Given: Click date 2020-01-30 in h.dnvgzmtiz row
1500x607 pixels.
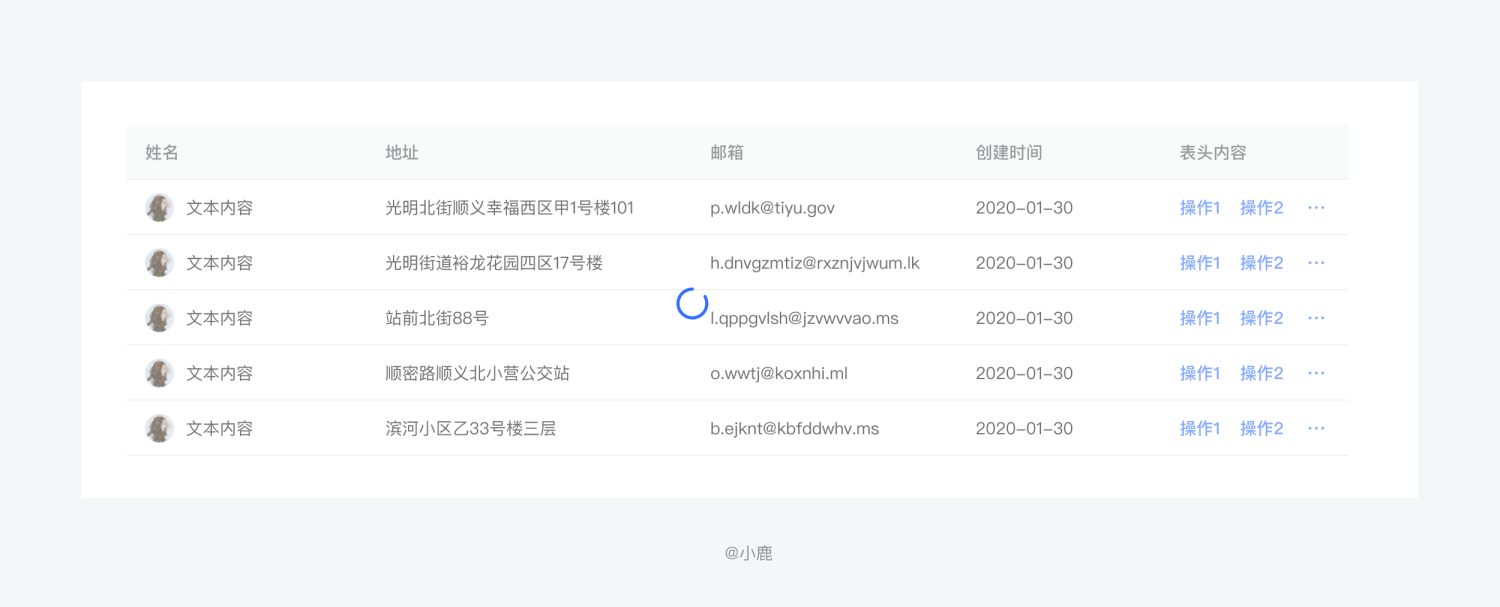Looking at the screenshot, I should (1024, 263).
